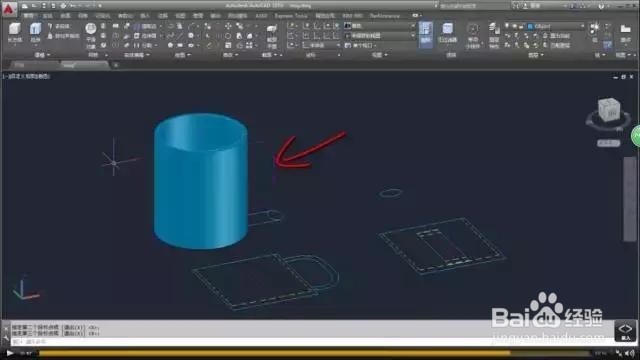This screenshot has height=360, width=640.
Task: Click the video progress bar to seek
Action: [314, 353]
